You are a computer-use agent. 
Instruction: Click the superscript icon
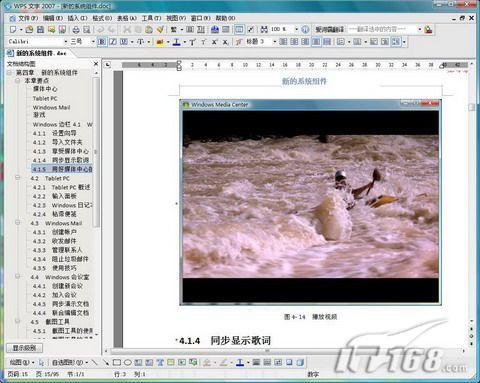(214, 42)
